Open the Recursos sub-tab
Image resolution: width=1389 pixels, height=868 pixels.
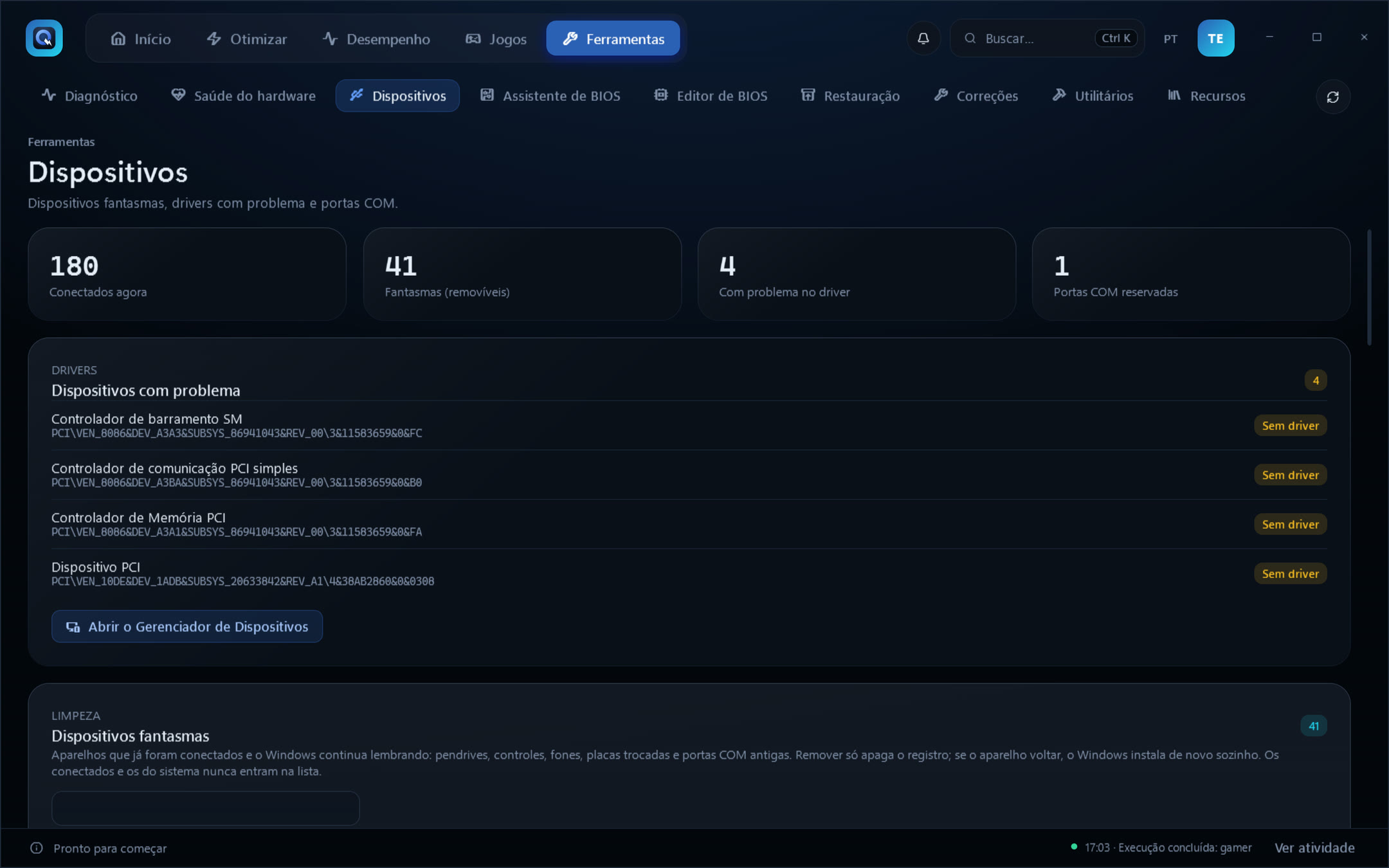[1206, 96]
